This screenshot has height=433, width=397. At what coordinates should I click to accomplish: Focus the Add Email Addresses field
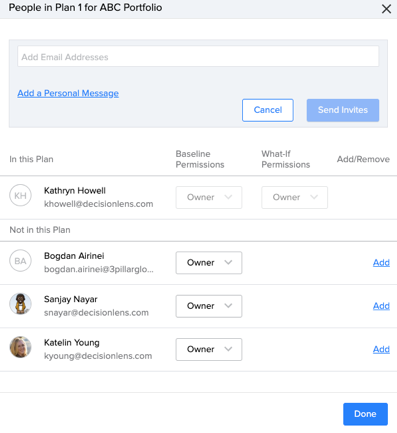pyautogui.click(x=198, y=56)
